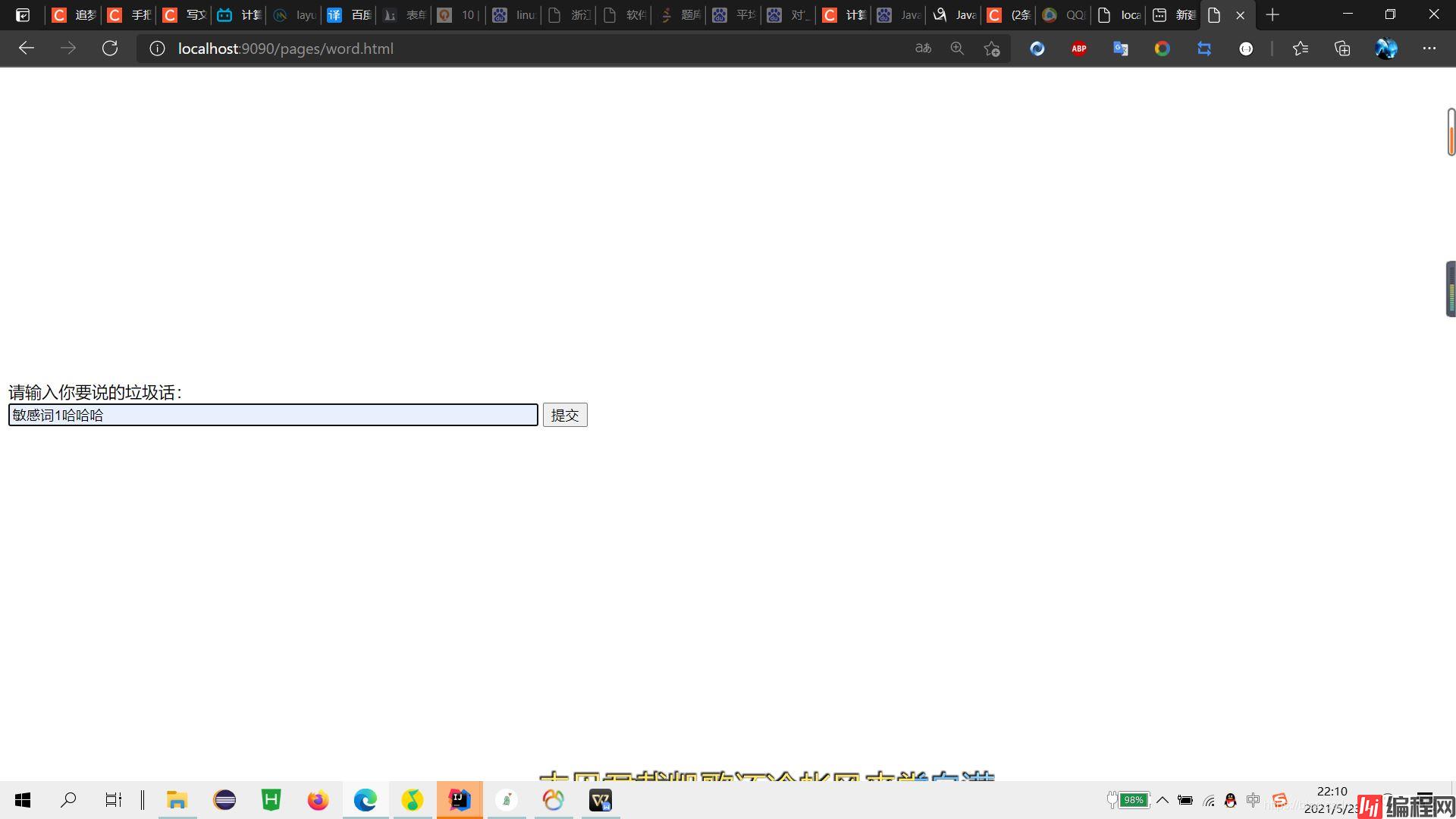Image resolution: width=1456 pixels, height=819 pixels.
Task: Open Firefox from the taskbar
Action: (318, 800)
